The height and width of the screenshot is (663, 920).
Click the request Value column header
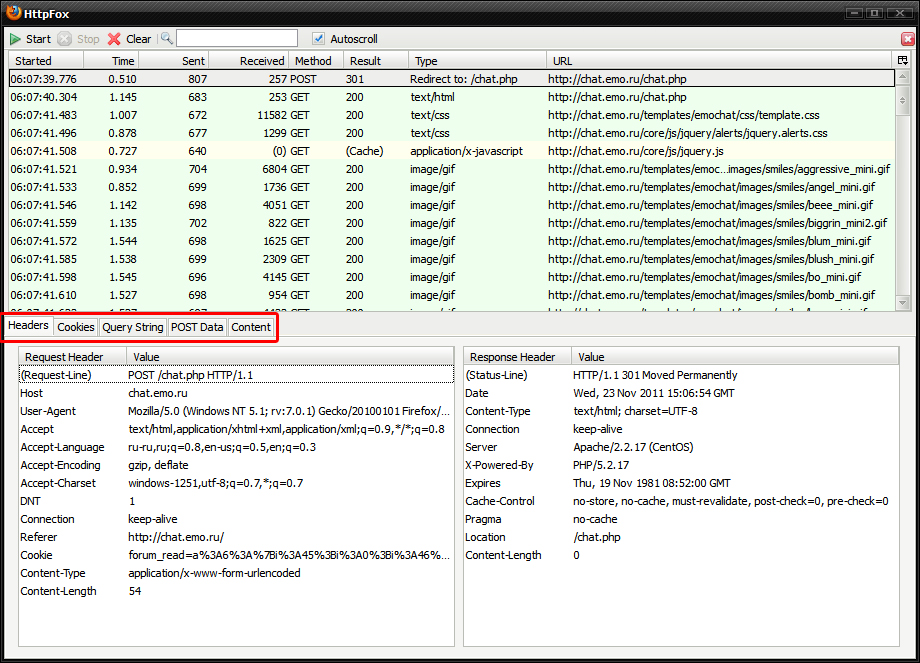coord(290,356)
